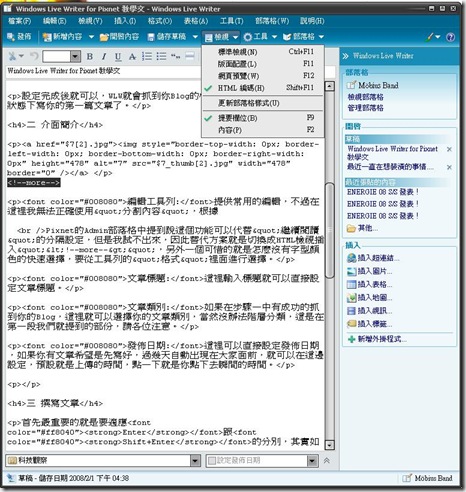The width and height of the screenshot is (466, 492).
Task: Toggle the checked HTML 編碼(H) view option
Action: (x=263, y=88)
